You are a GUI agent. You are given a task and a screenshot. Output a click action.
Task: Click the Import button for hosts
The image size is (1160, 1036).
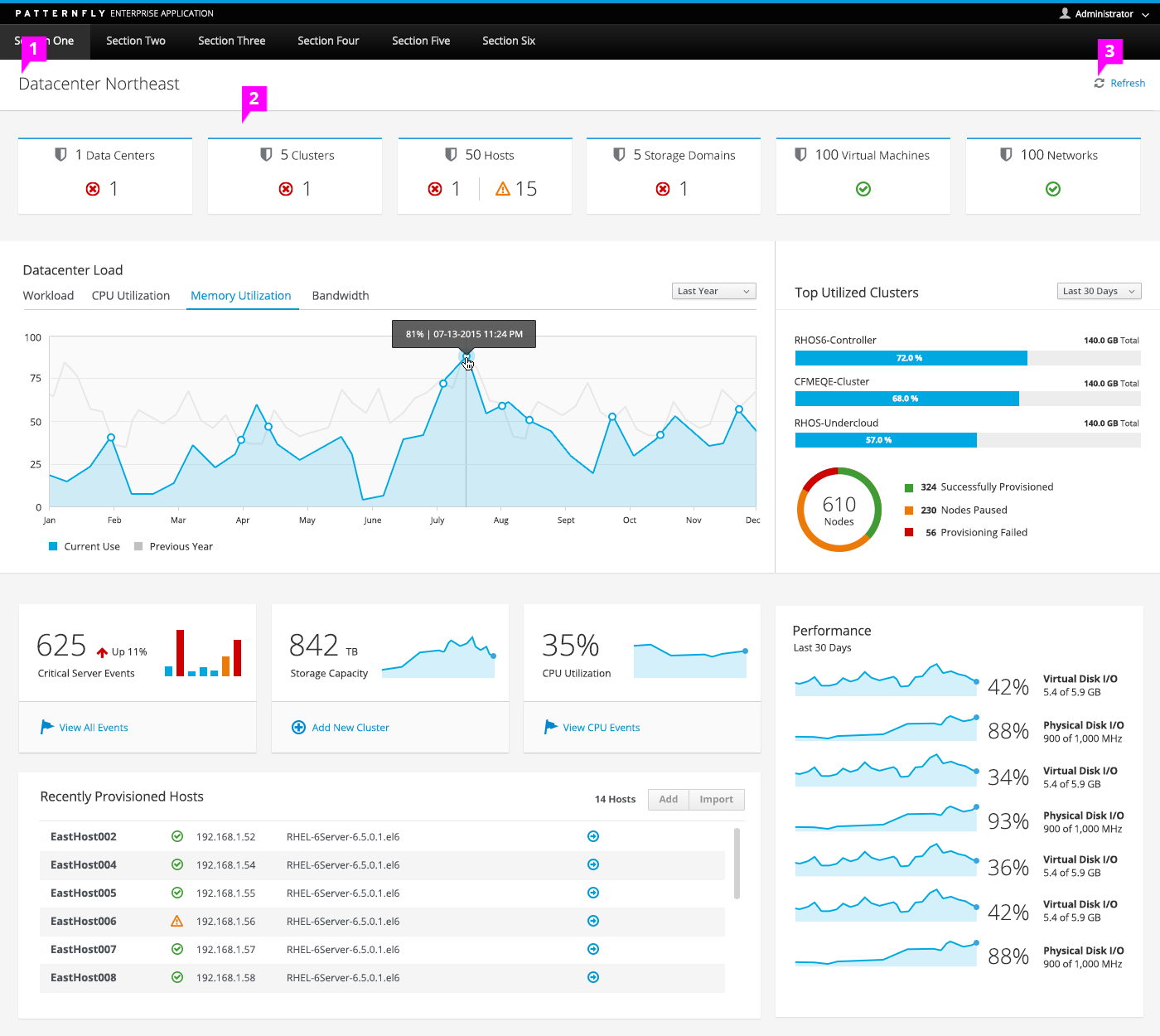717,799
